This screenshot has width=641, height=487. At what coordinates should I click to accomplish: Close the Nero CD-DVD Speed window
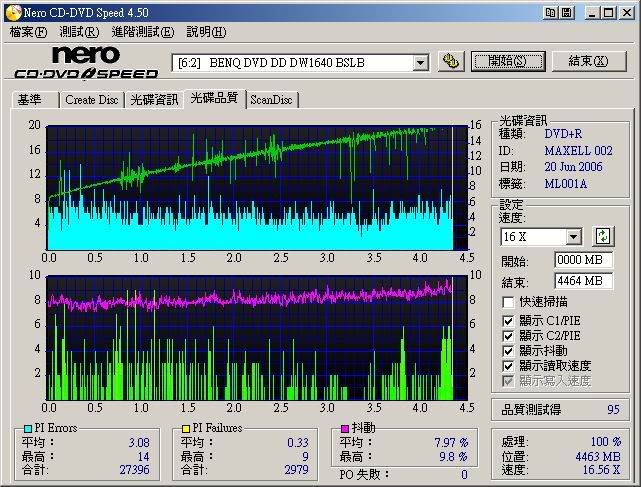(627, 13)
